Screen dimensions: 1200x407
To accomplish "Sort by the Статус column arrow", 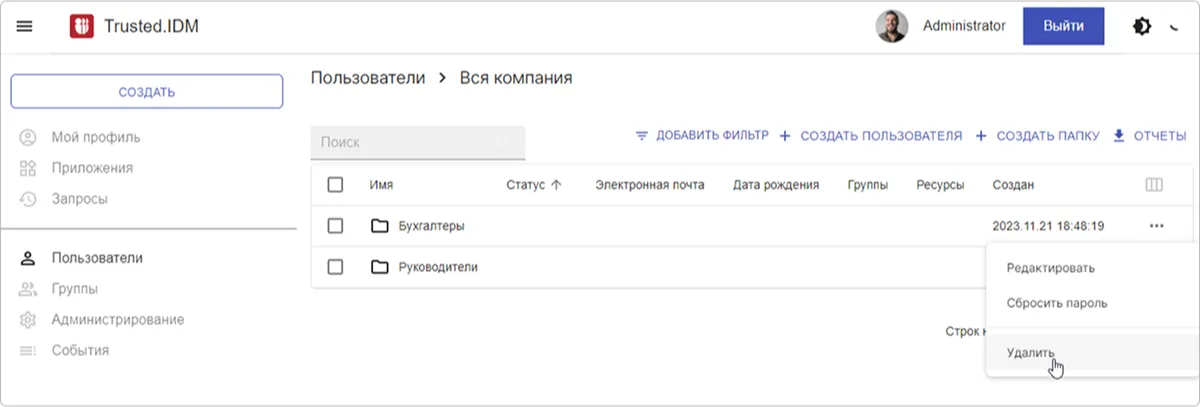I will tap(557, 185).
